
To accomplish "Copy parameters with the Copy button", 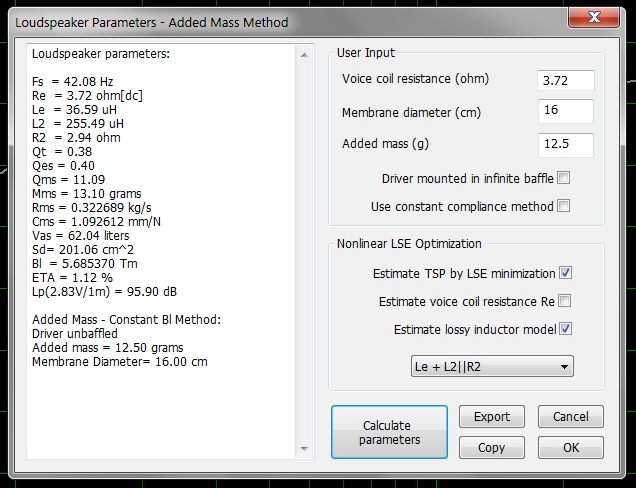I will tap(491, 447).
